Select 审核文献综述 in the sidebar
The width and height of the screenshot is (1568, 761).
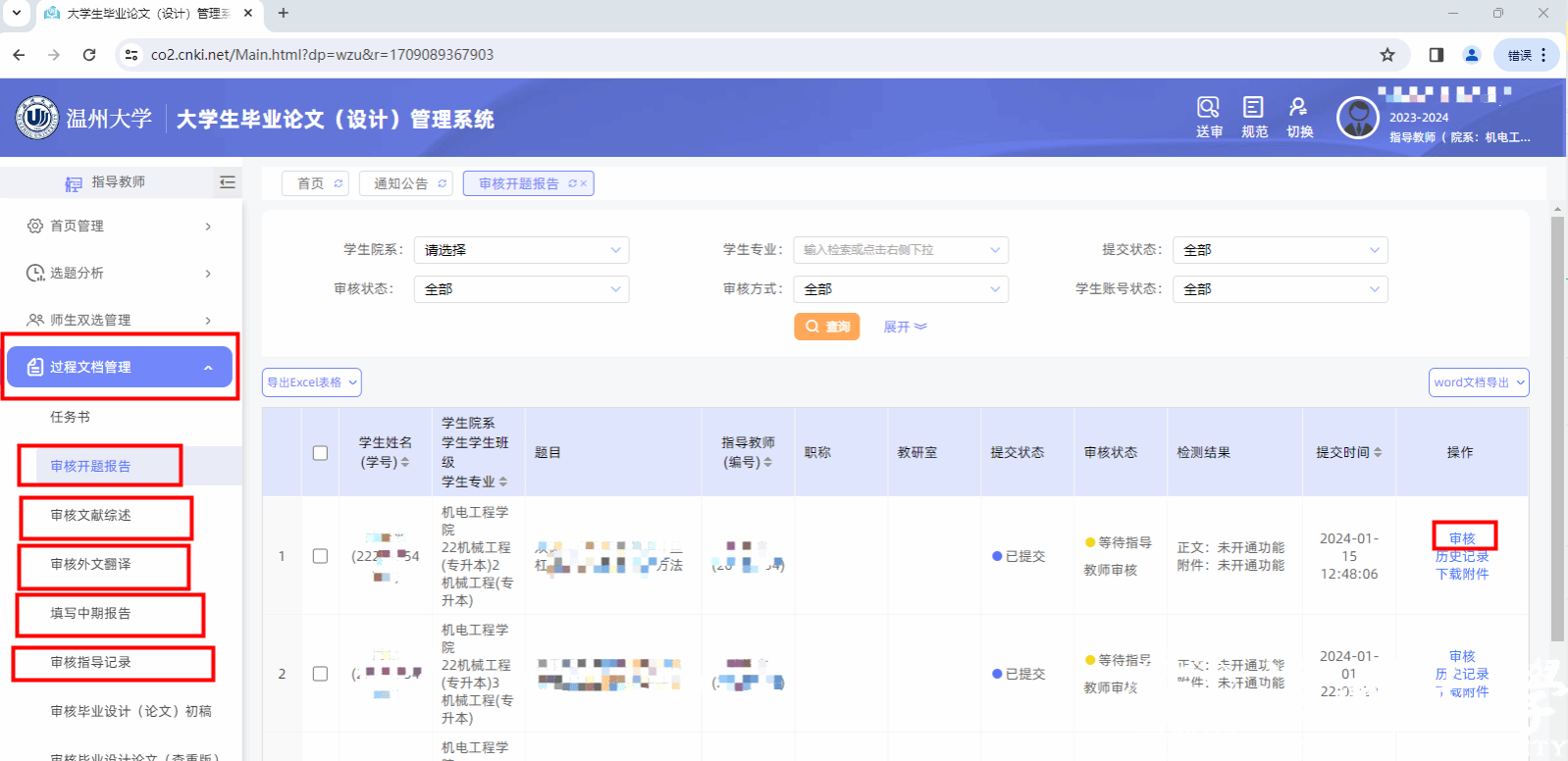pyautogui.click(x=91, y=516)
